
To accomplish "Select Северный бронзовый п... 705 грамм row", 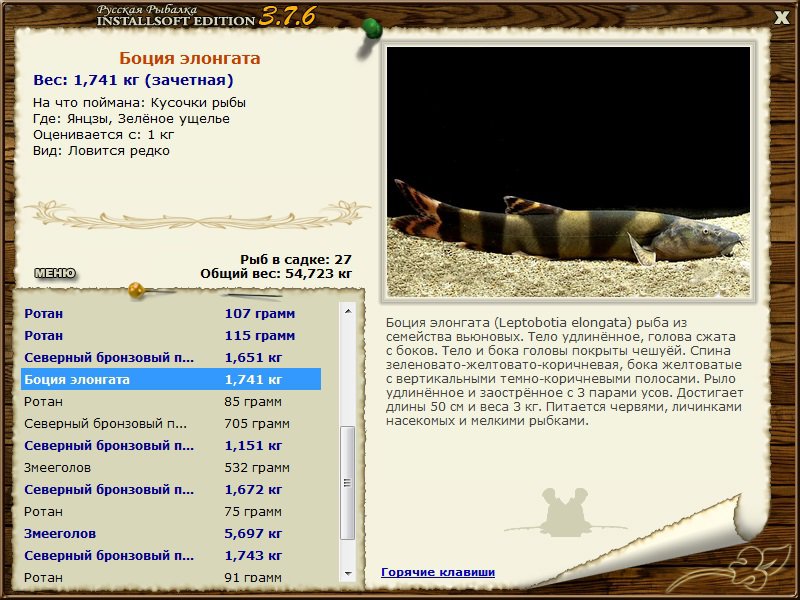I will (x=171, y=423).
